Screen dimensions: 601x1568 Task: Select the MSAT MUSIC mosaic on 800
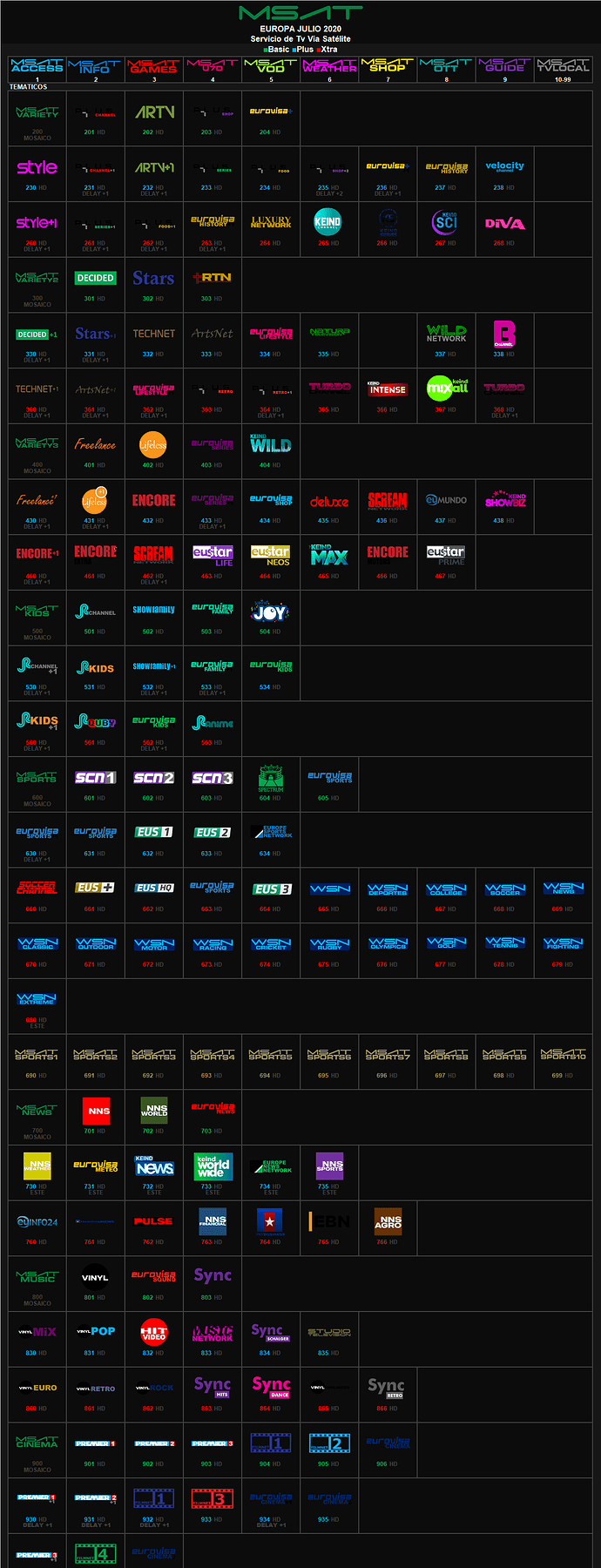coord(37,1276)
